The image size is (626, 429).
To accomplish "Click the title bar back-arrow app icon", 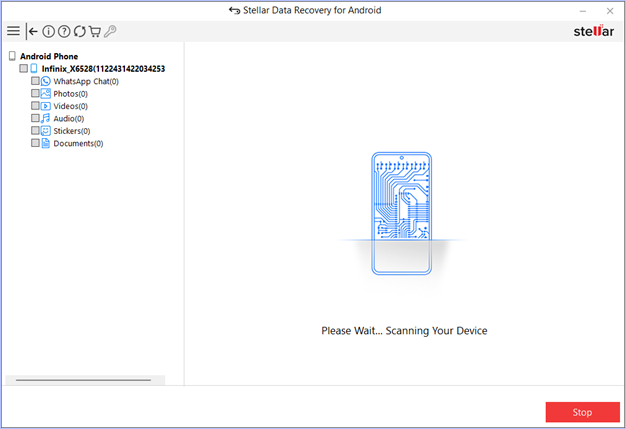I will (234, 10).
